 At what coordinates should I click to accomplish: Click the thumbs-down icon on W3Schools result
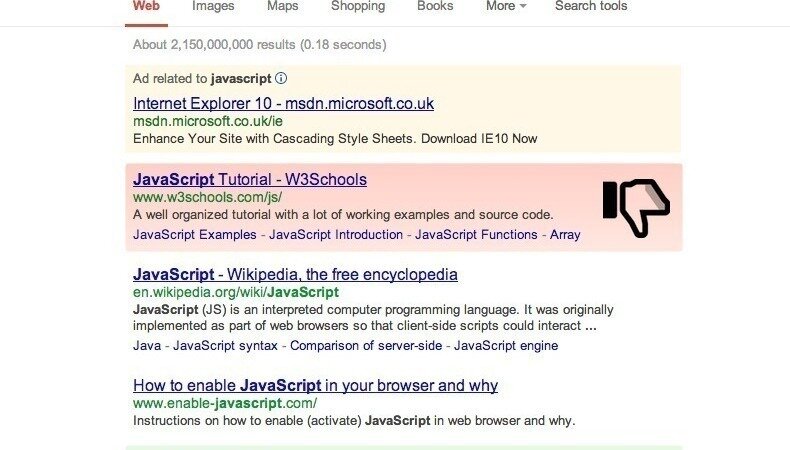pos(636,208)
